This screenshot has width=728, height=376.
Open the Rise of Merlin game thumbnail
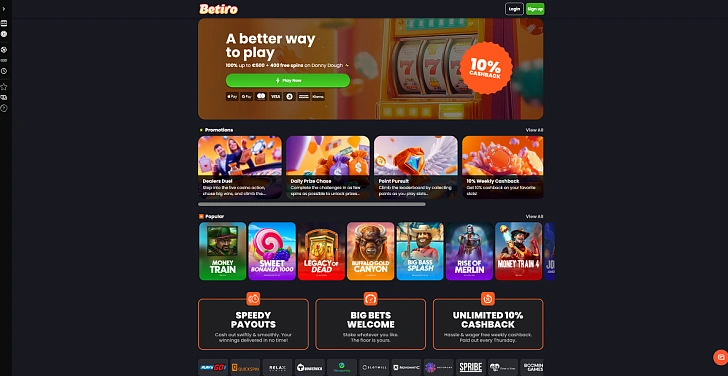tap(469, 251)
